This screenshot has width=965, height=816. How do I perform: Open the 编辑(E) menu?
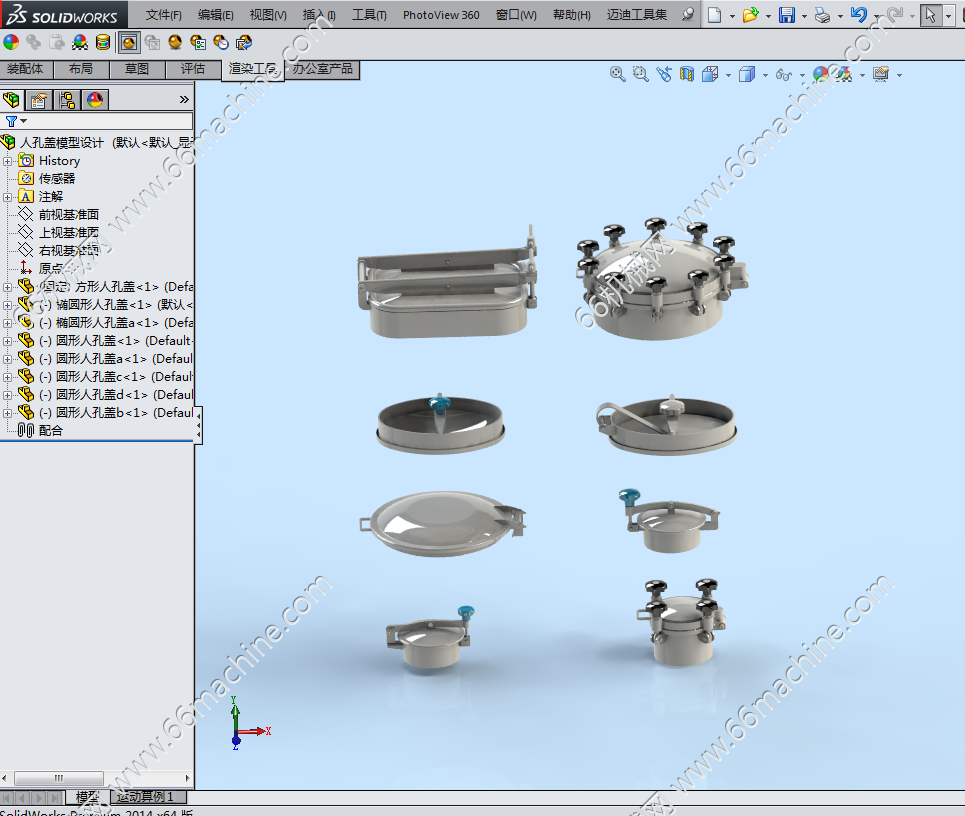[215, 15]
